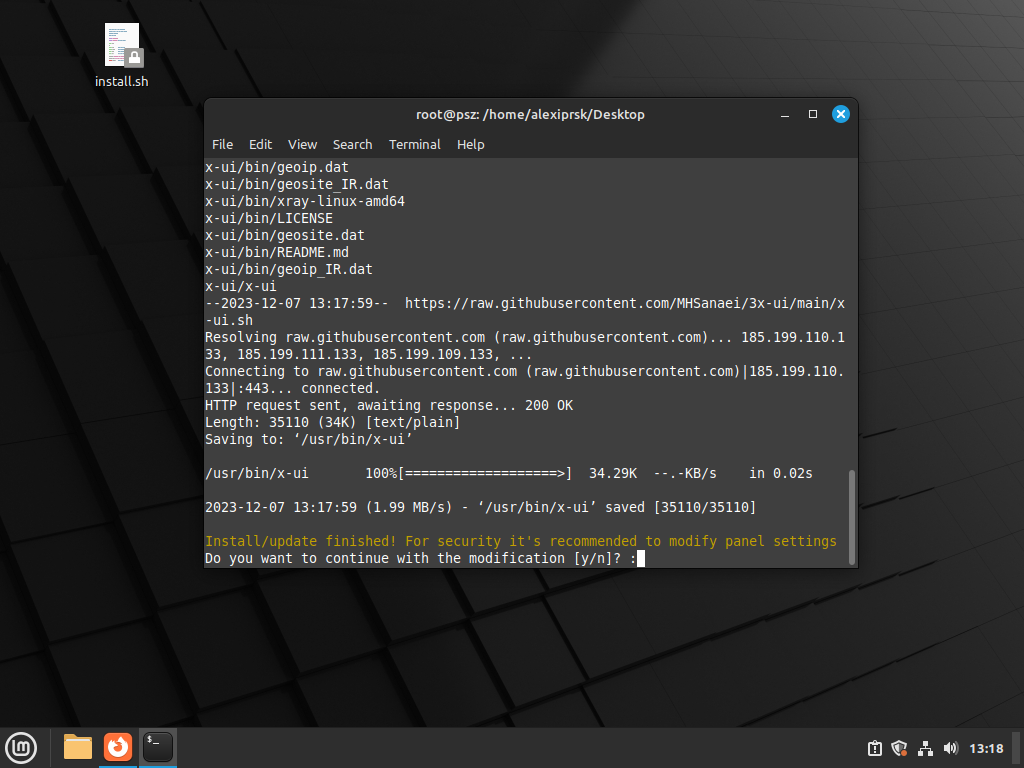Launch Firefox from the panel

[x=118, y=747]
